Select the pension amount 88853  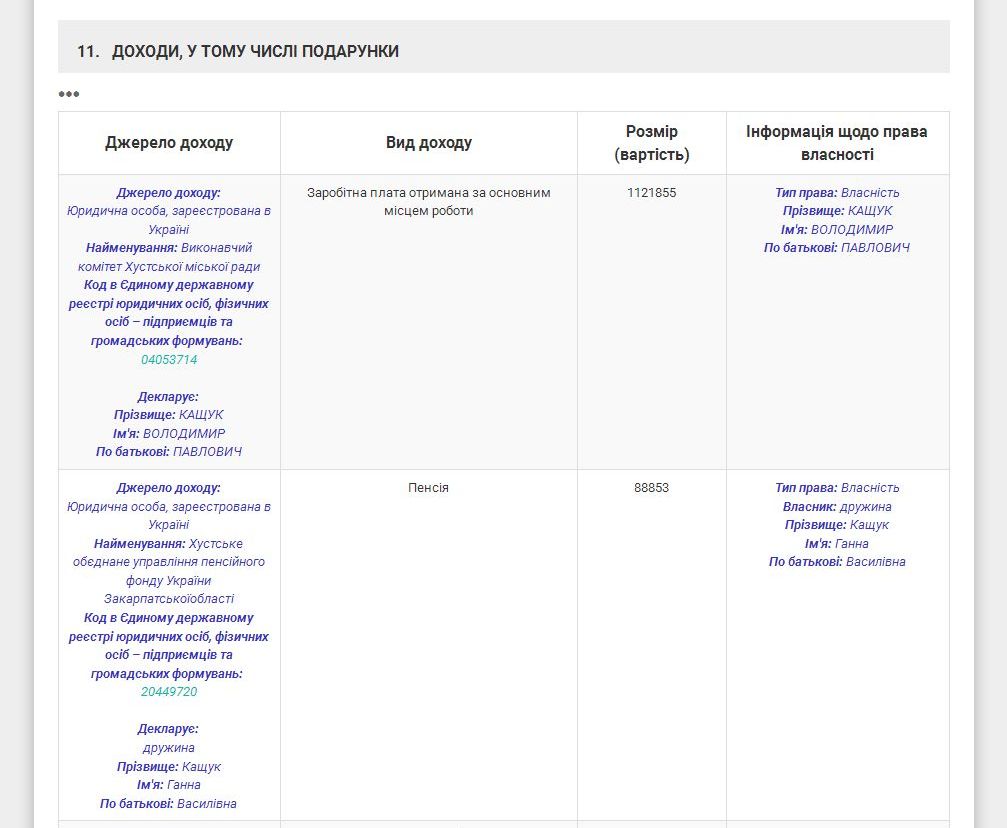tap(651, 488)
